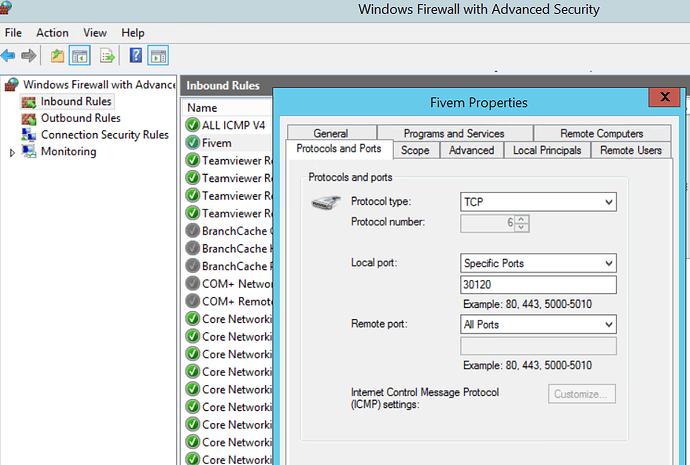Click the first BranchCache disabled rule icon

192,231
